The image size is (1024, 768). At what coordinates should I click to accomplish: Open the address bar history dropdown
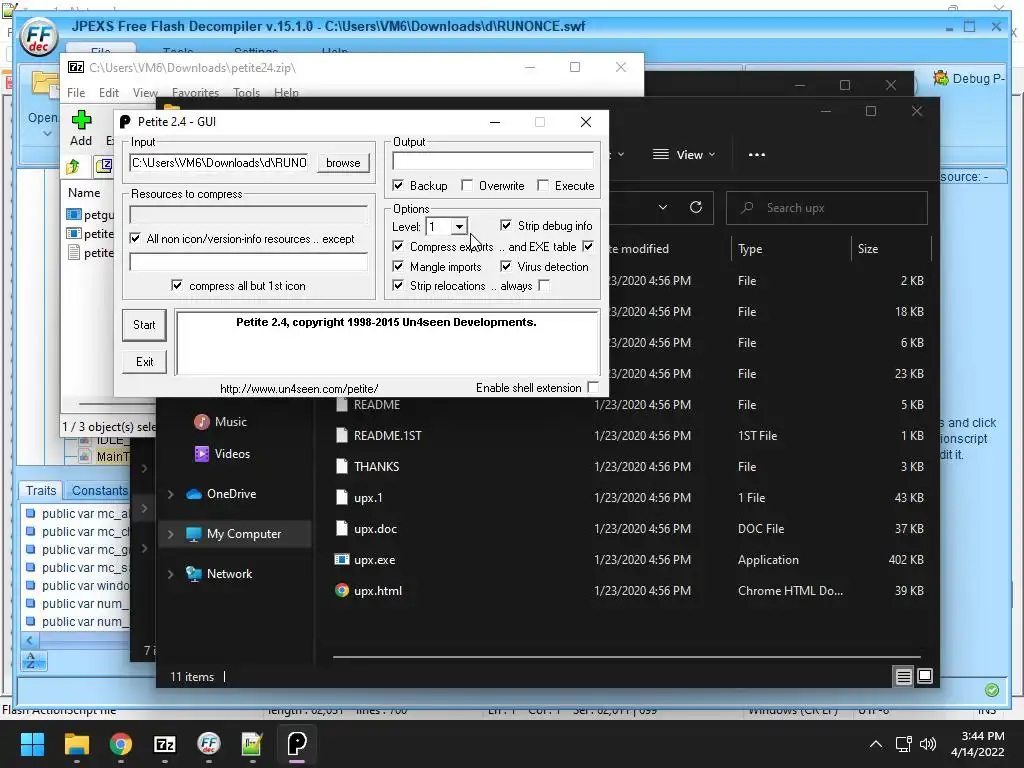(663, 208)
